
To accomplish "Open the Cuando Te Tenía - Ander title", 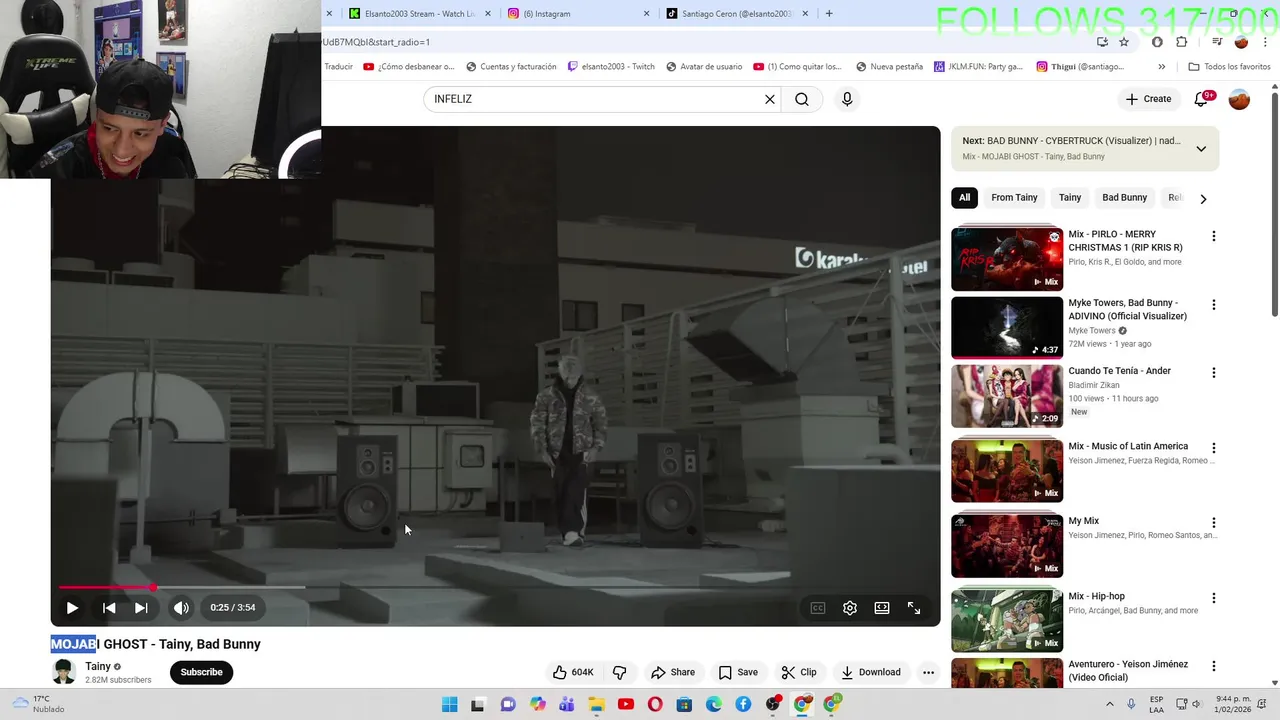I will coord(1119,371).
